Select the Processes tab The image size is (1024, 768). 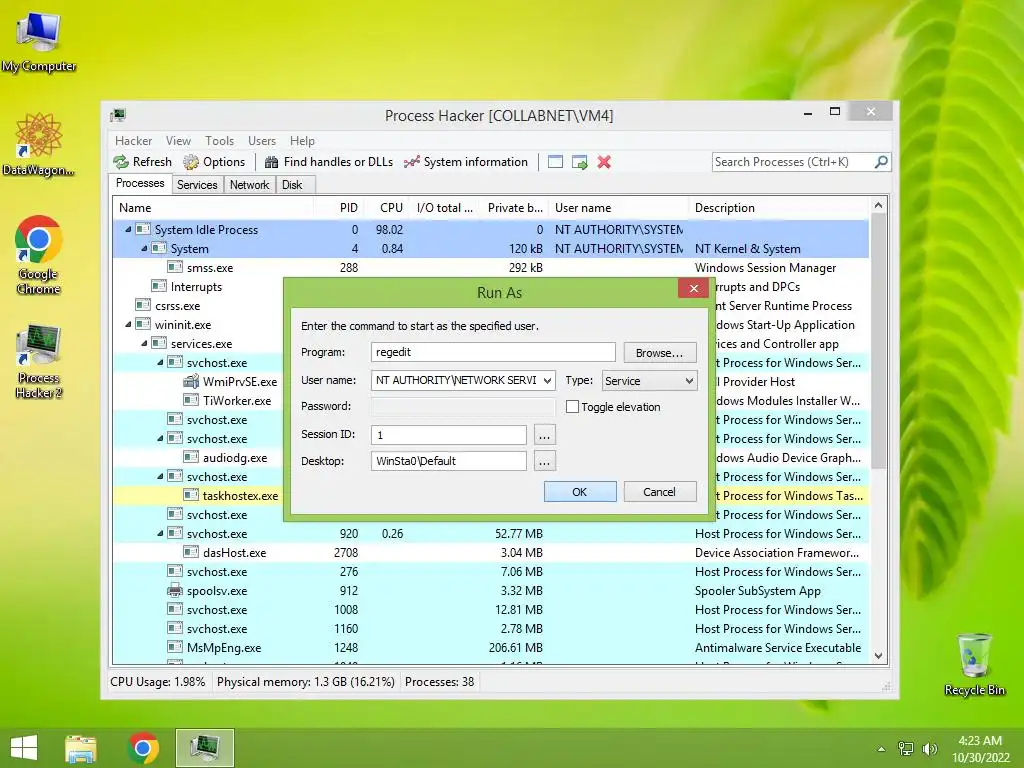(140, 184)
